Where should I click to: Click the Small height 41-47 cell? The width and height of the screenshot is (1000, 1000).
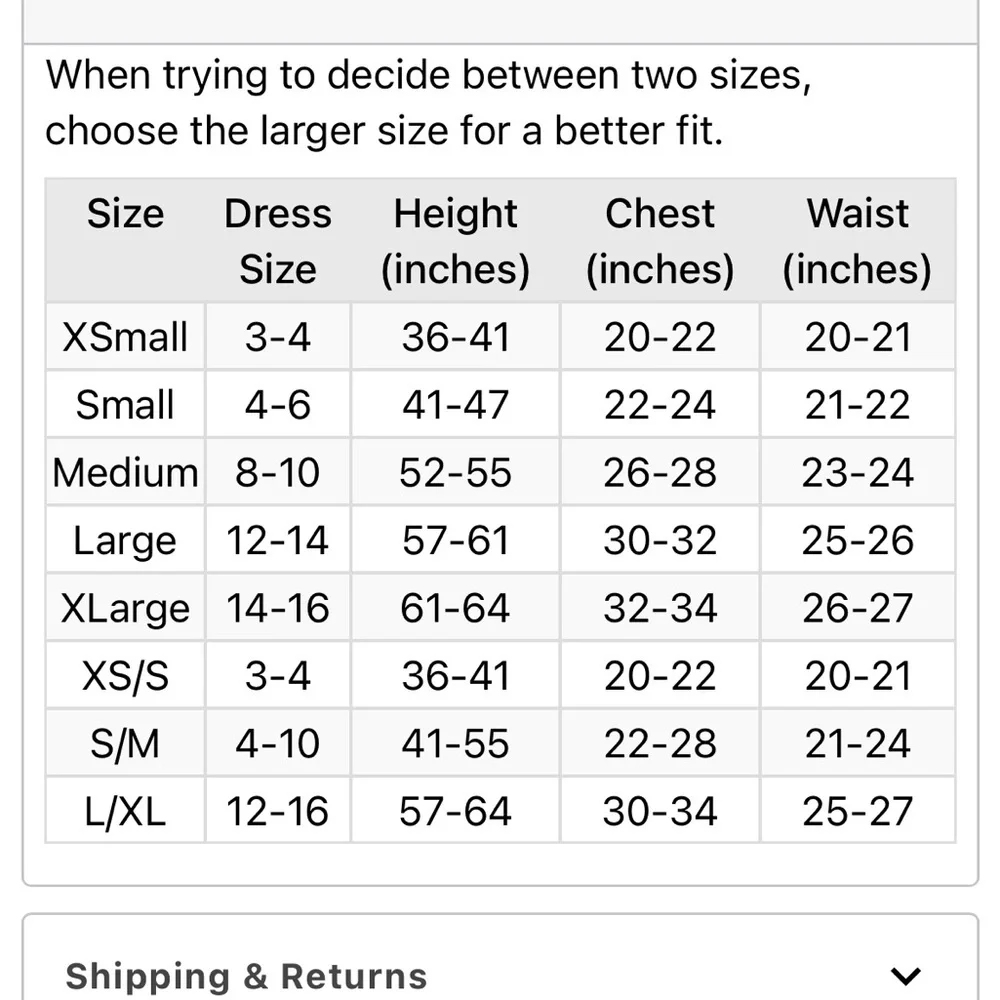(455, 404)
